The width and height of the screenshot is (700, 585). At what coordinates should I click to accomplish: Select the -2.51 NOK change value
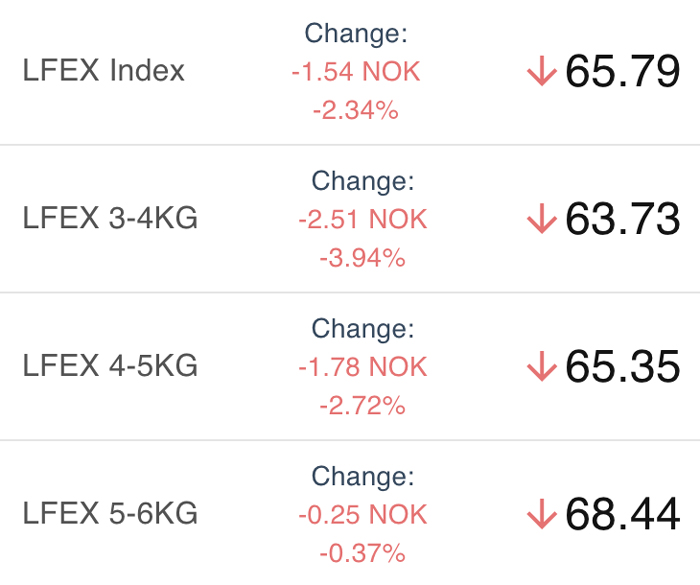362,219
